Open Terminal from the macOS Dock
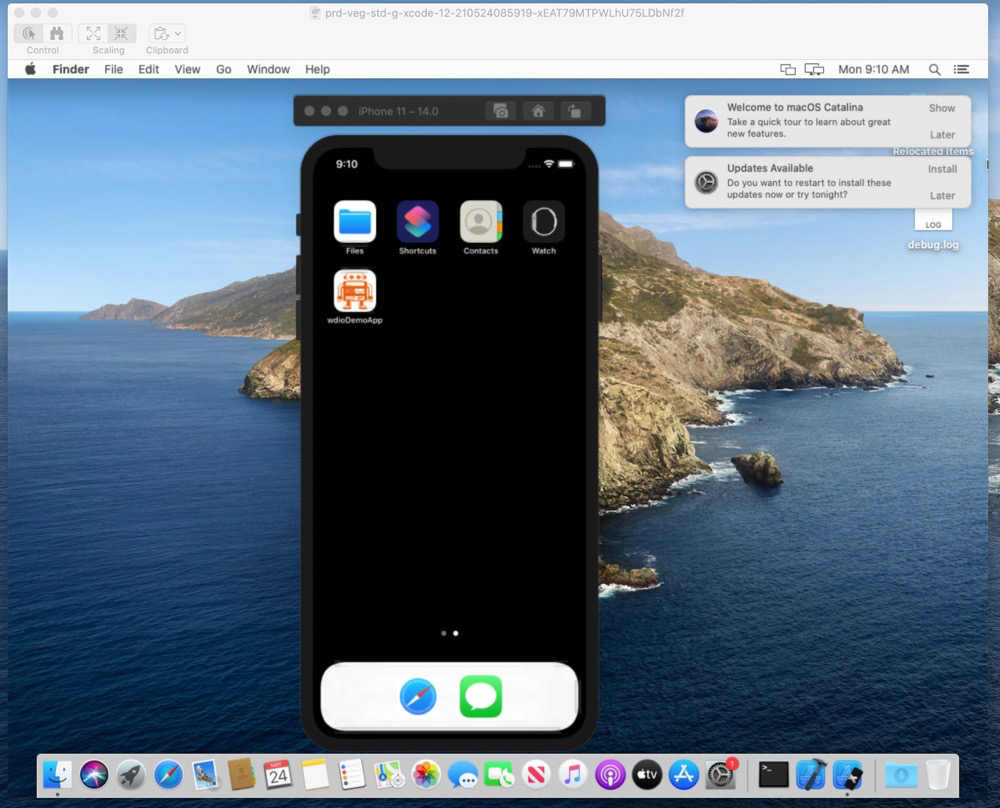 tap(773, 774)
